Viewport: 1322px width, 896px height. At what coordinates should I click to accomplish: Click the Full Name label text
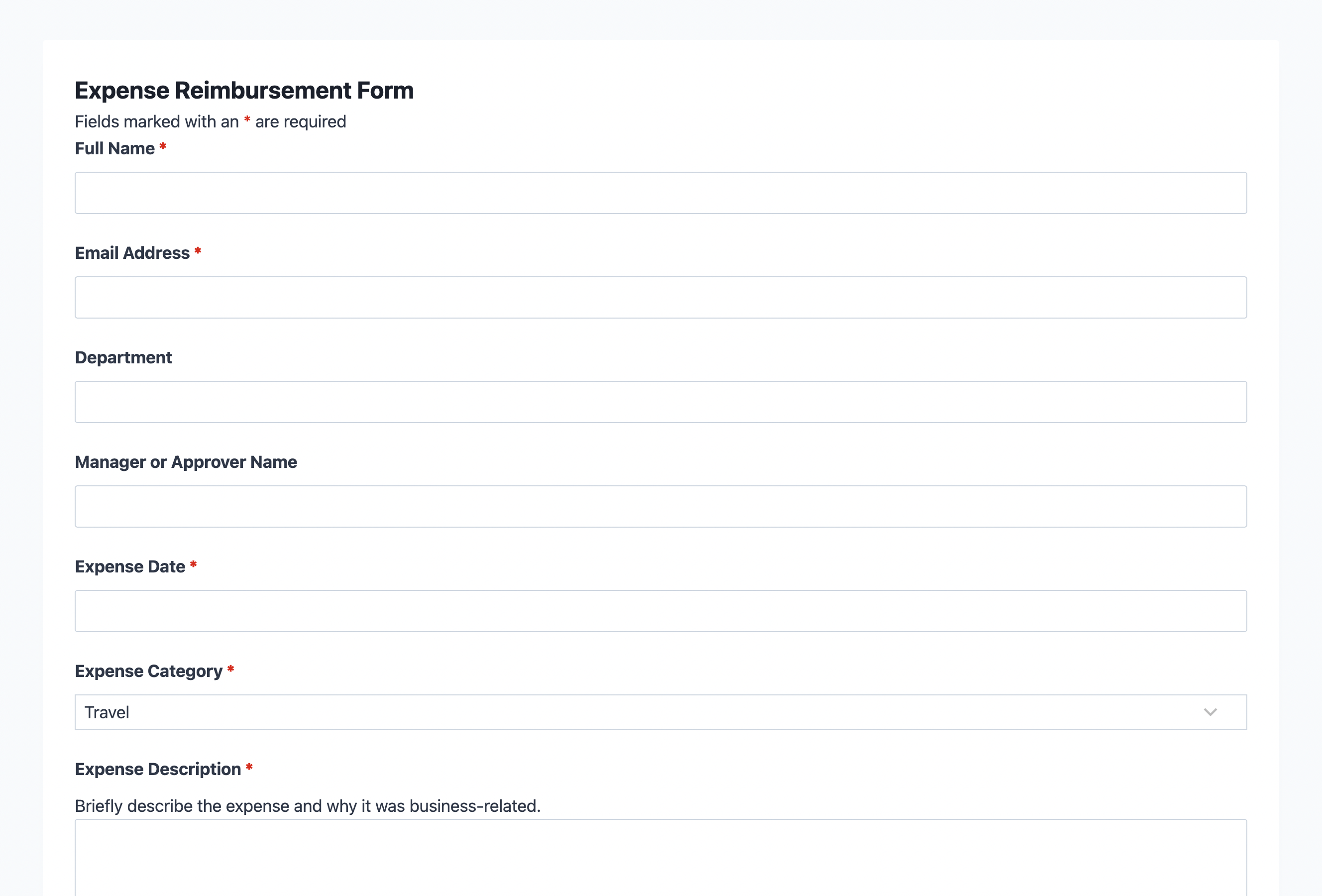coord(115,148)
